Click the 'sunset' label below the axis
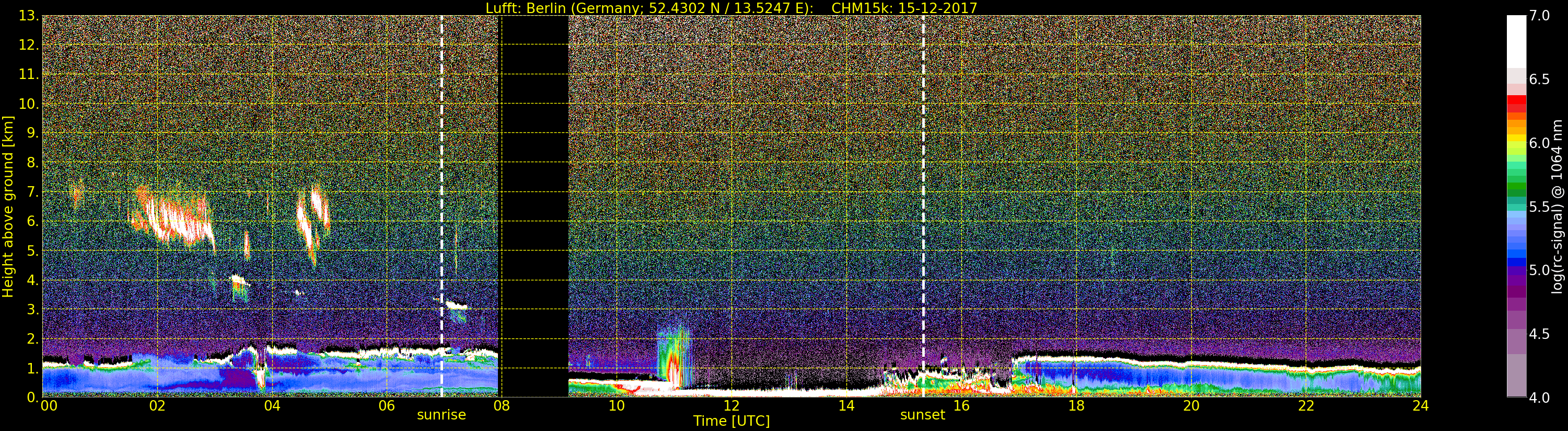Image resolution: width=1568 pixels, height=431 pixels. tap(922, 415)
